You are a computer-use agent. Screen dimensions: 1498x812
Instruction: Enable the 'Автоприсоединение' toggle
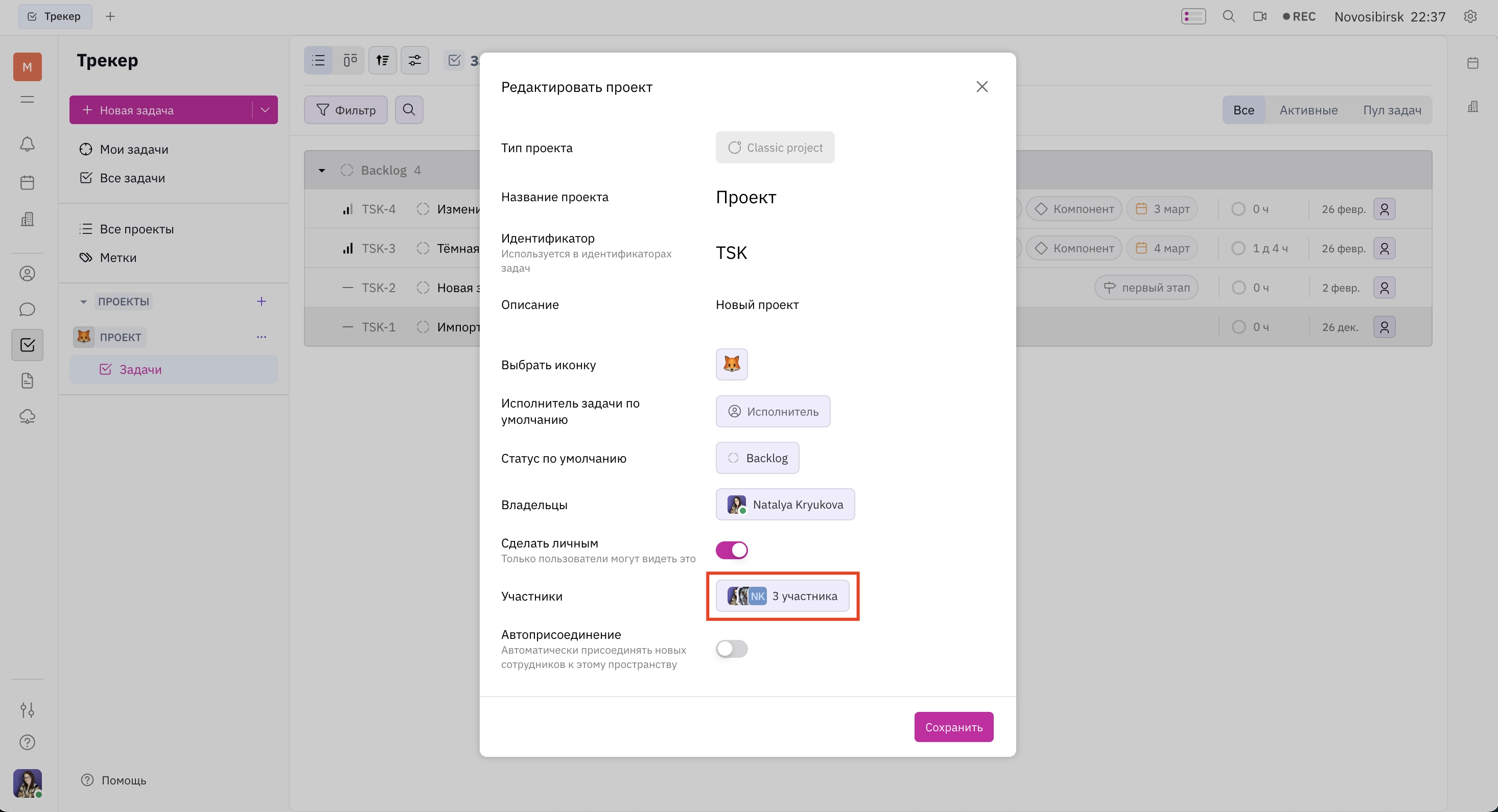pyautogui.click(x=732, y=649)
